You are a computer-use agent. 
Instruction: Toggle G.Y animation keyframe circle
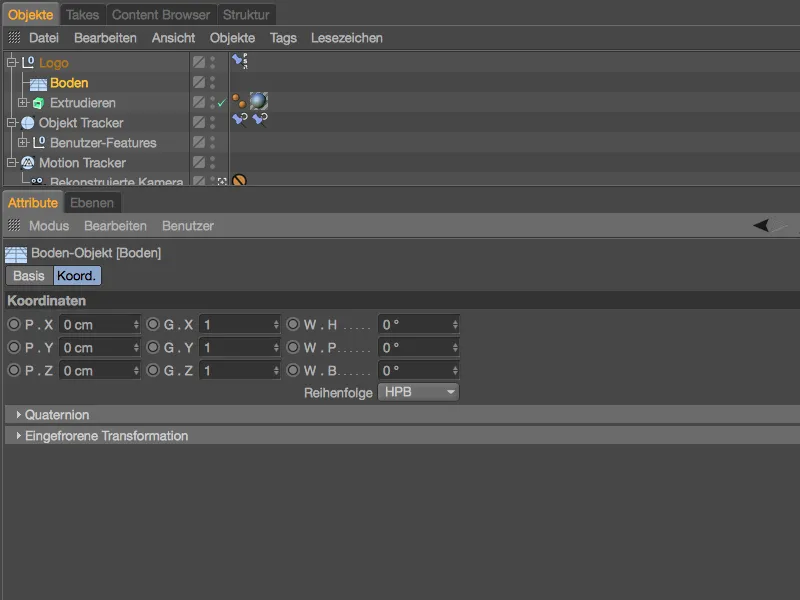[153, 347]
